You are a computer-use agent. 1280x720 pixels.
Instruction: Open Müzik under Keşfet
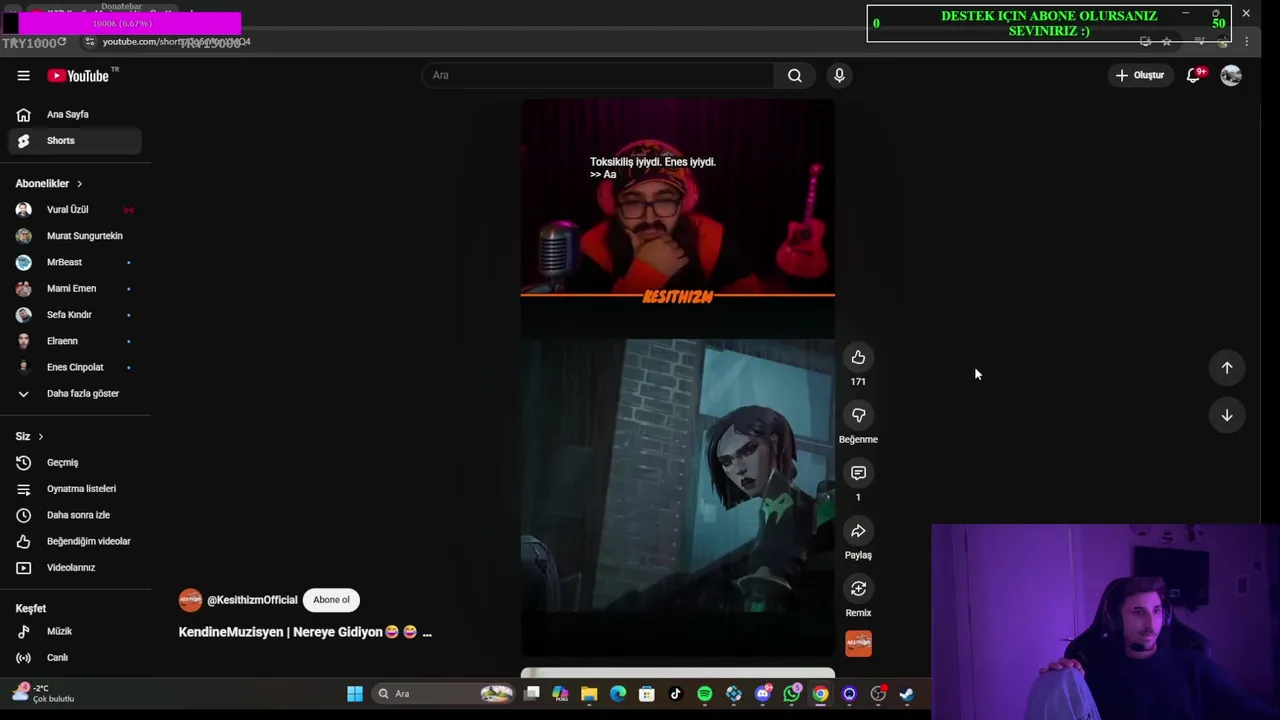point(75,632)
